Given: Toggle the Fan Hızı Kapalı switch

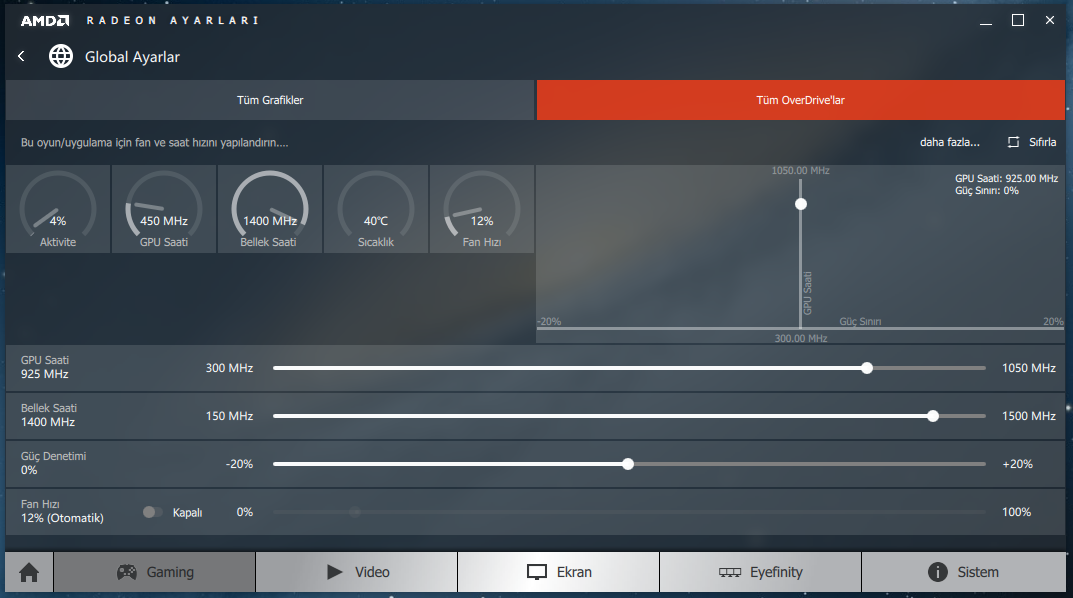Looking at the screenshot, I should pyautogui.click(x=152, y=512).
